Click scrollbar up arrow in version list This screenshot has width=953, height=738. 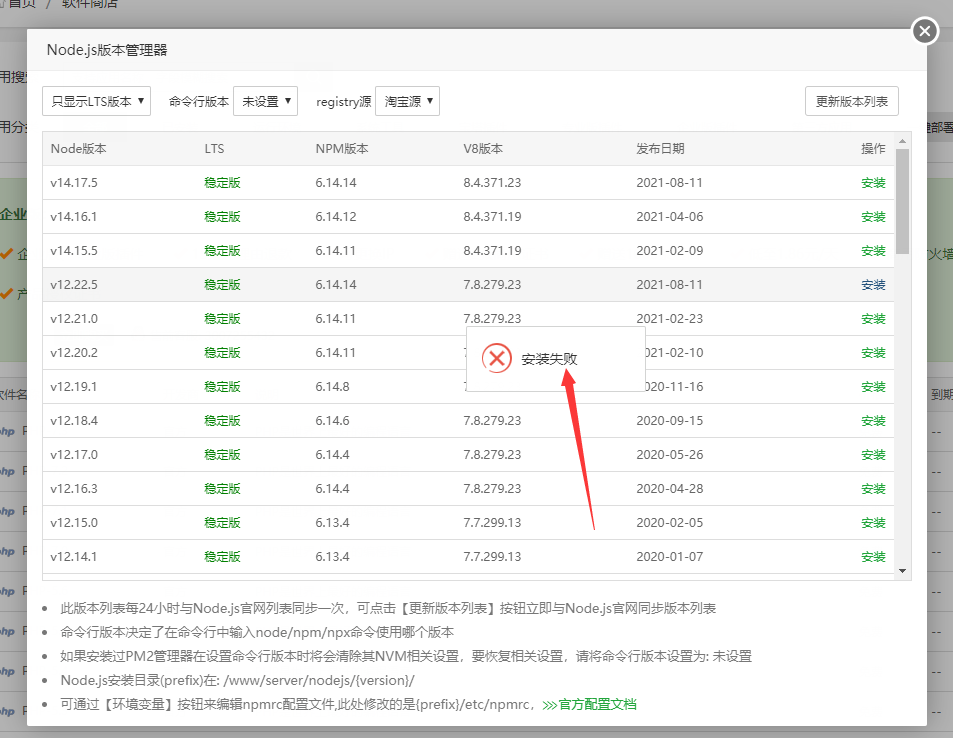[x=902, y=142]
